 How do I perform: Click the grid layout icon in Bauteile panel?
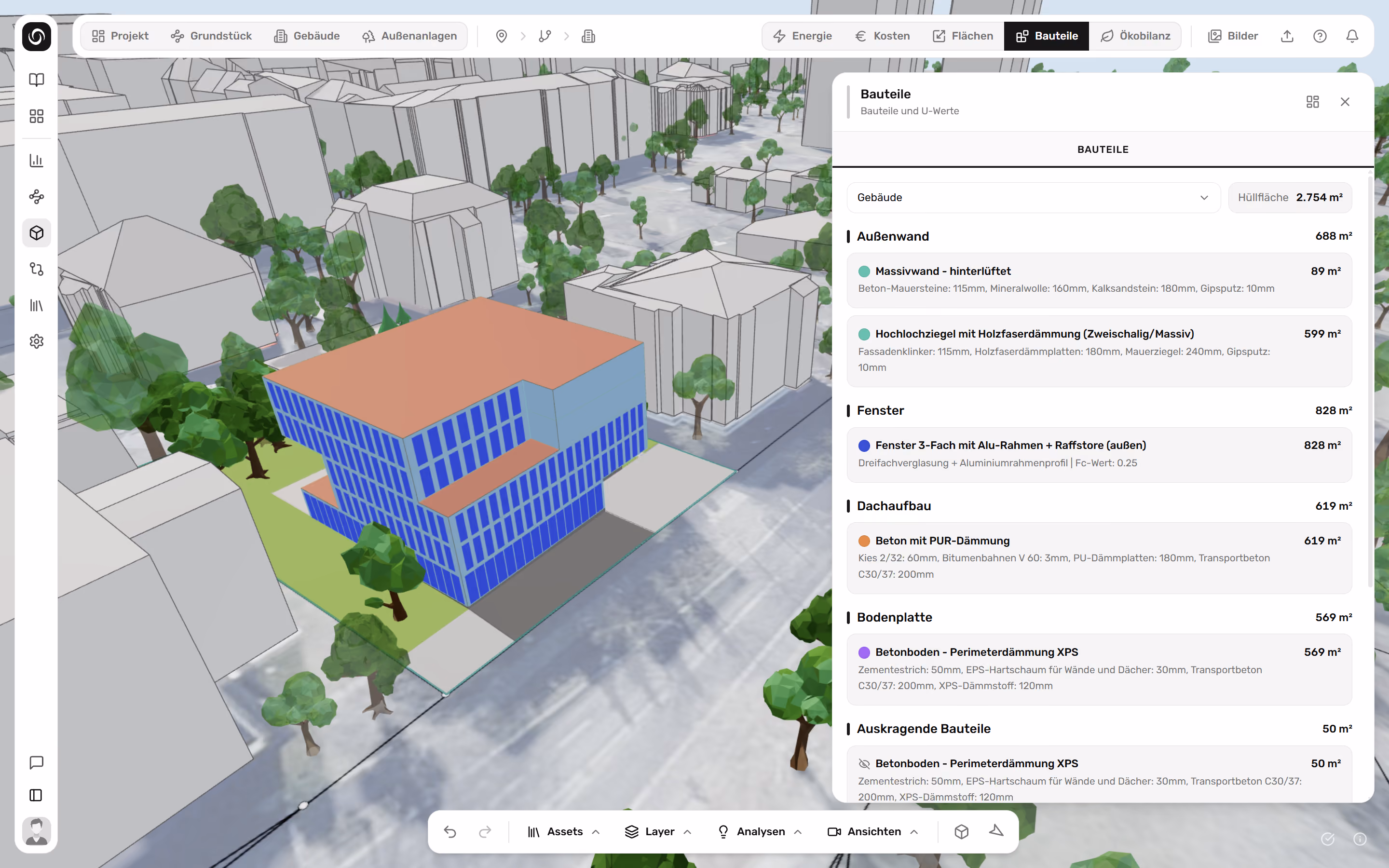pyautogui.click(x=1312, y=102)
